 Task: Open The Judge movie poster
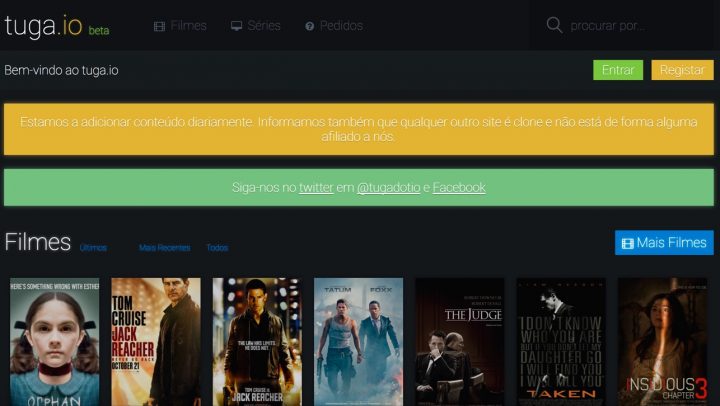tap(460, 342)
